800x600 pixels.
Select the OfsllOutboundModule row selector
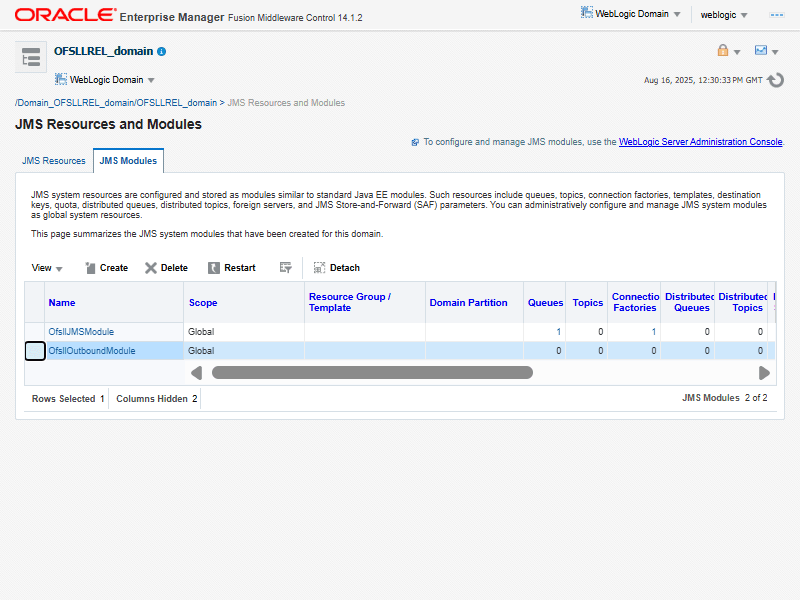pos(35,351)
